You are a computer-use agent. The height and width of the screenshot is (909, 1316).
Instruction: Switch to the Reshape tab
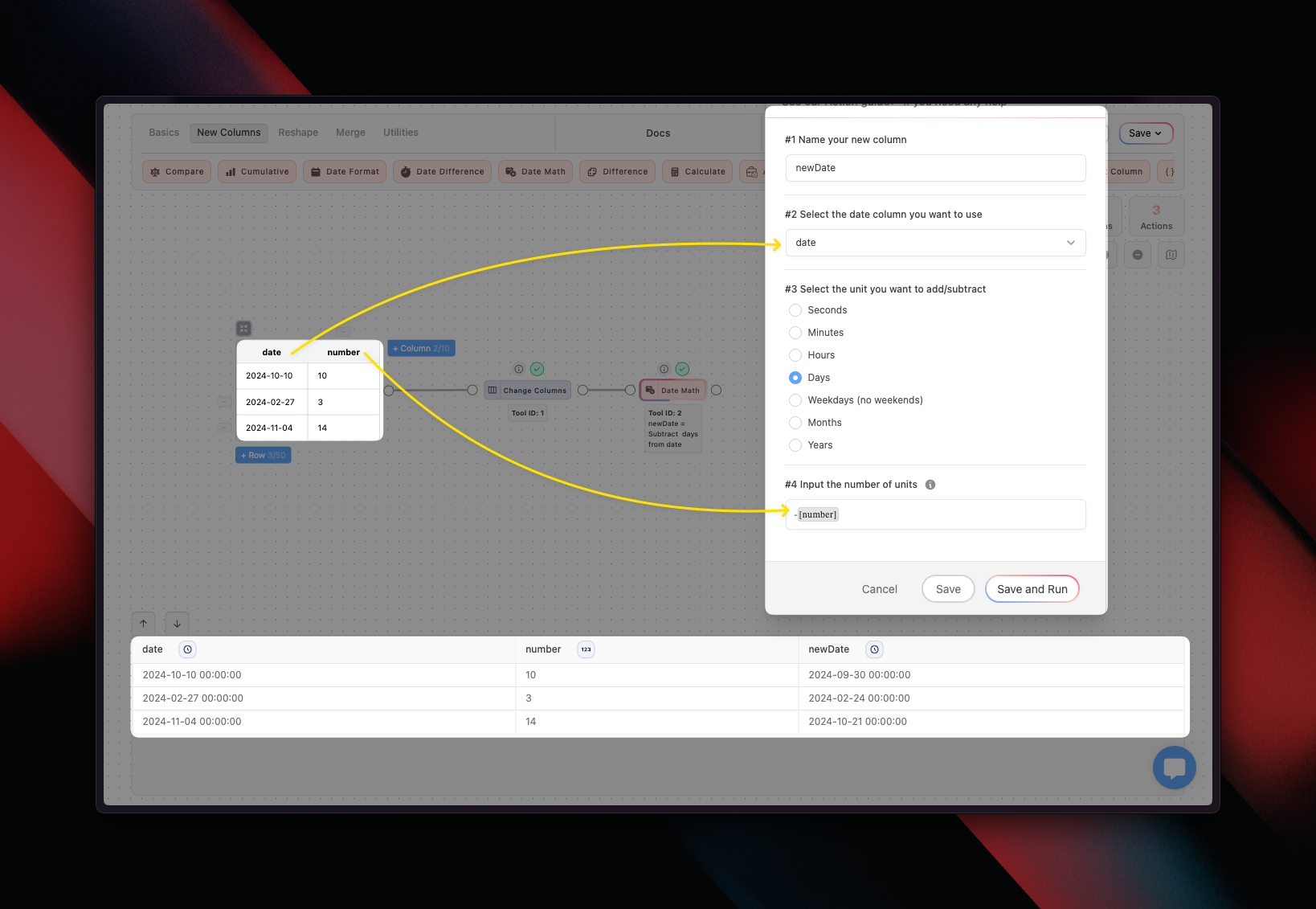pos(298,133)
